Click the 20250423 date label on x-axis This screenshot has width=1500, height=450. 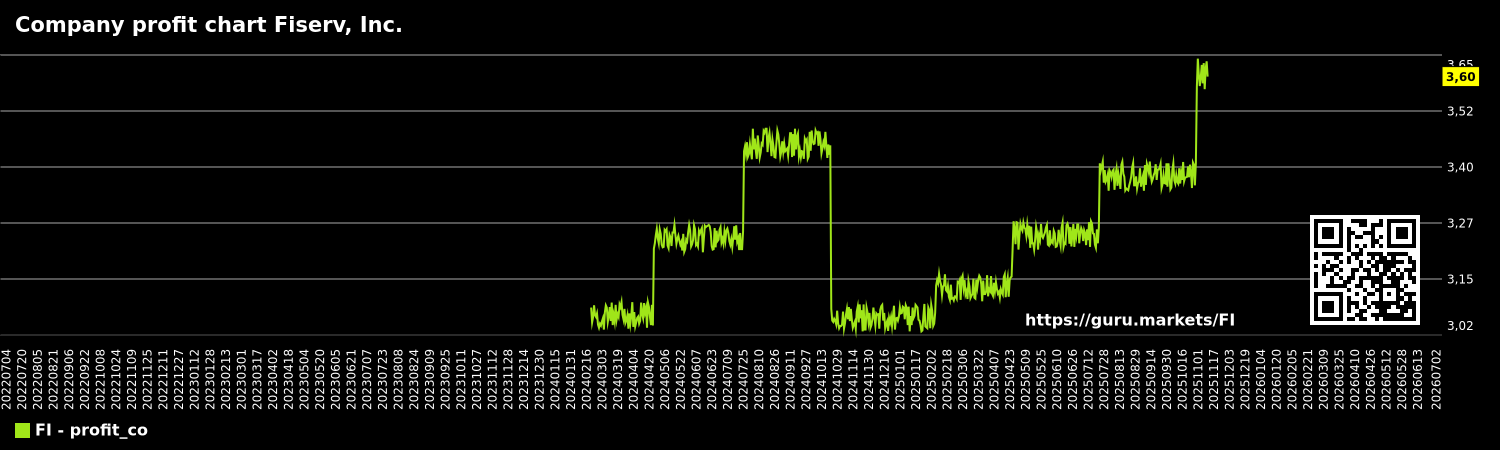coord(1010,378)
